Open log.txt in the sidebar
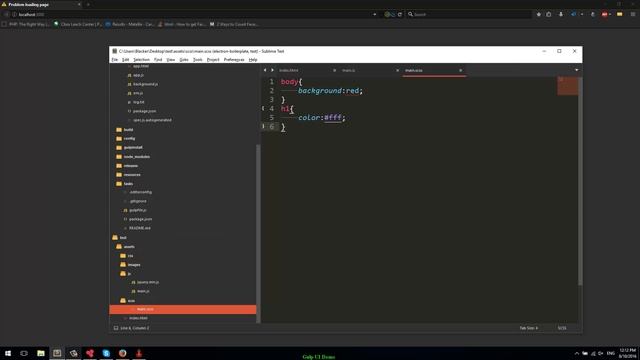The height and width of the screenshot is (360, 640). pos(138,102)
